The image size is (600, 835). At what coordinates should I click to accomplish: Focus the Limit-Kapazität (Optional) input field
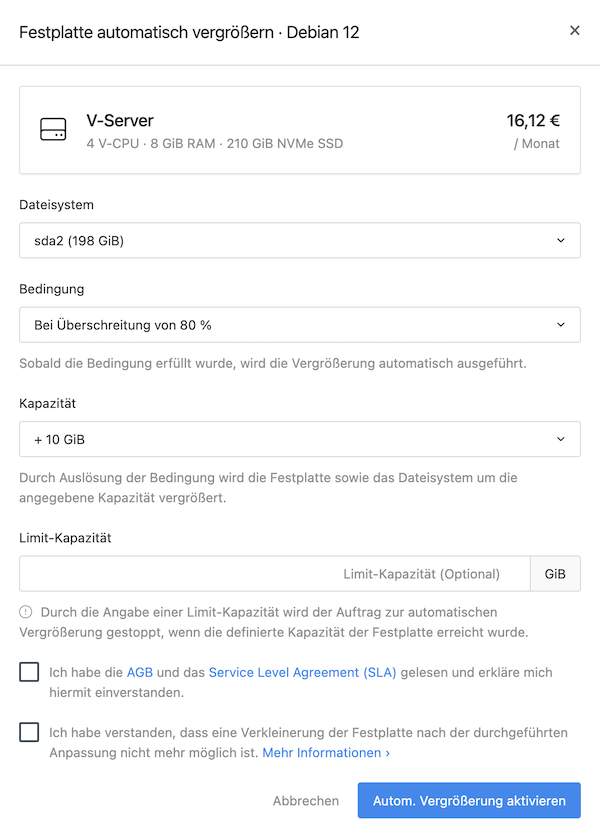click(x=275, y=574)
